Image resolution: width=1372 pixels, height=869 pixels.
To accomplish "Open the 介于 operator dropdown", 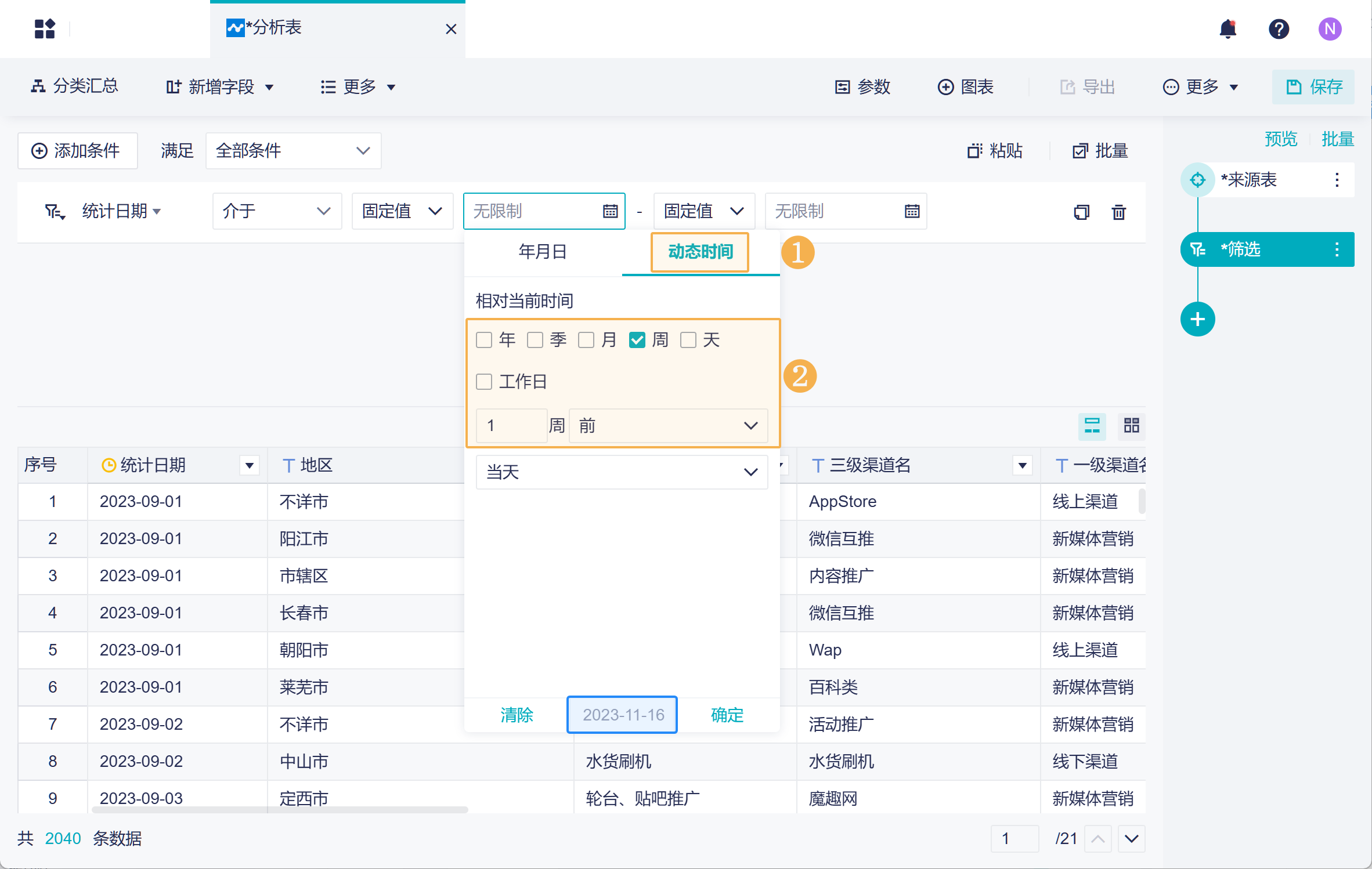I will point(277,211).
